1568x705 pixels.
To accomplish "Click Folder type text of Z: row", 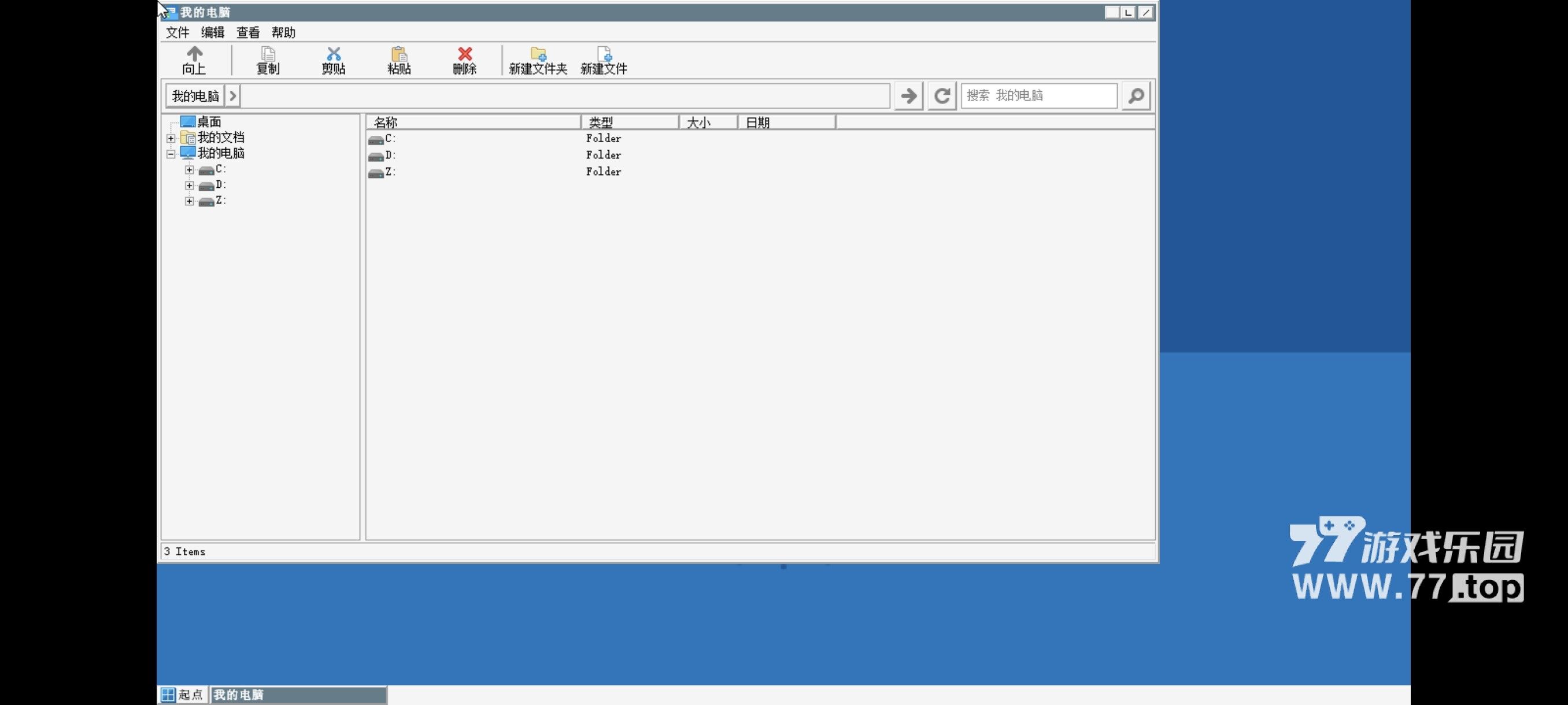I will coord(603,172).
